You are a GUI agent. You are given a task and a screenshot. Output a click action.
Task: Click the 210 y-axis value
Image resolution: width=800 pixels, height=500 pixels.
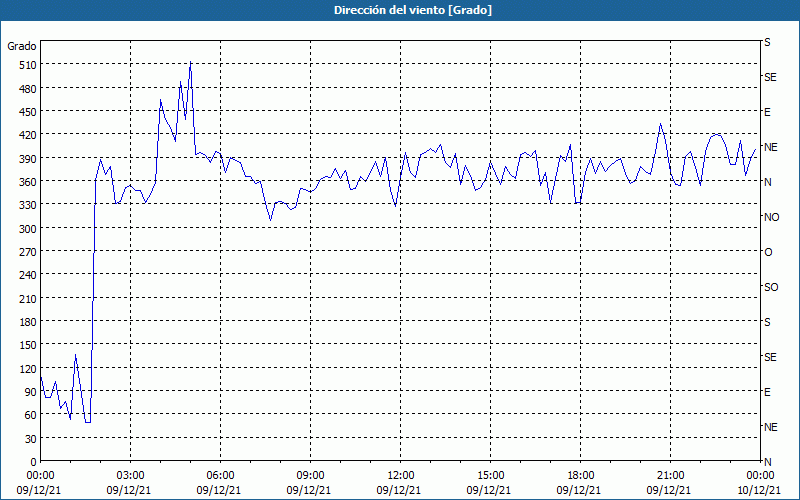coord(28,298)
